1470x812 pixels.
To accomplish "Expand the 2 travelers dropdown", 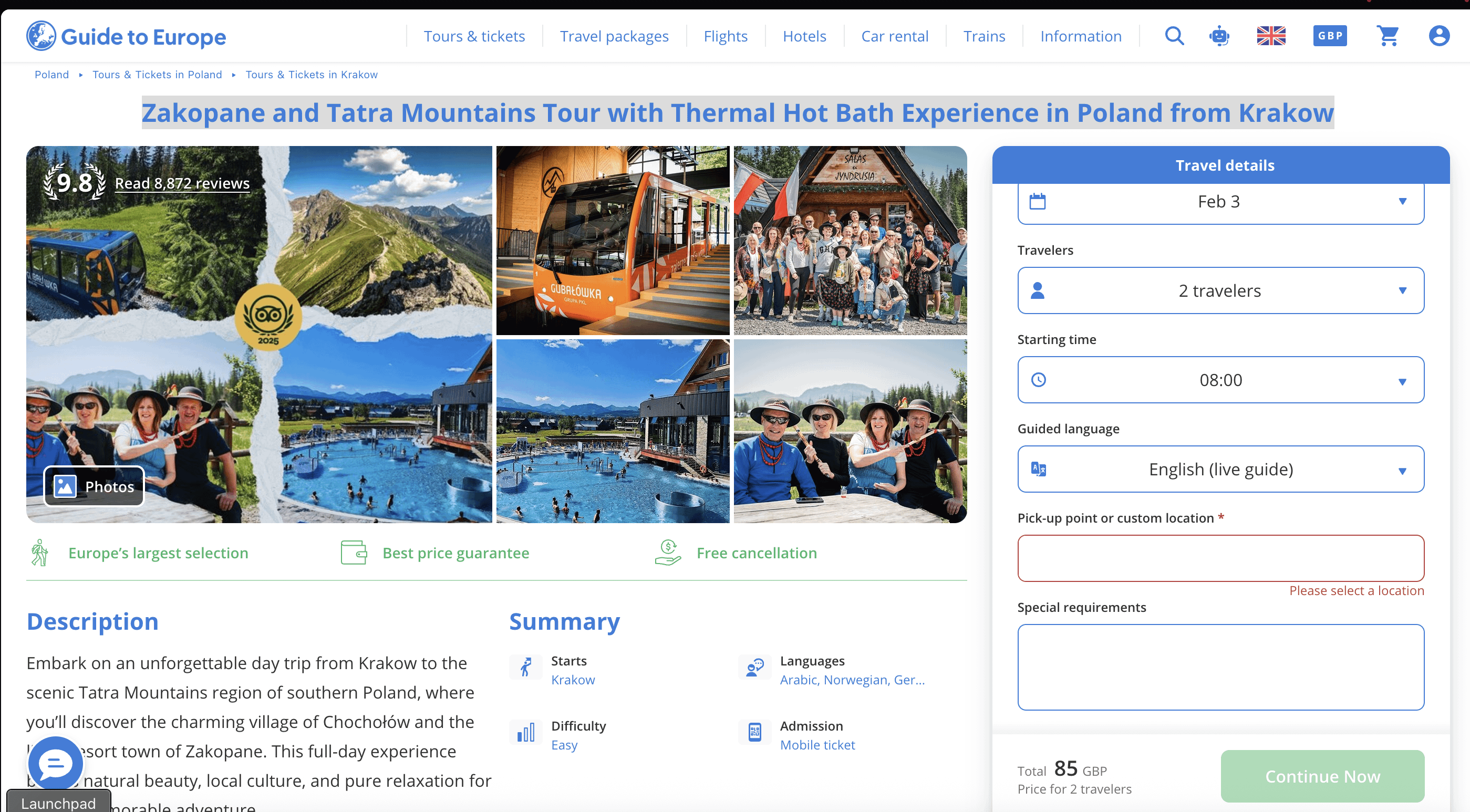I will [1220, 290].
